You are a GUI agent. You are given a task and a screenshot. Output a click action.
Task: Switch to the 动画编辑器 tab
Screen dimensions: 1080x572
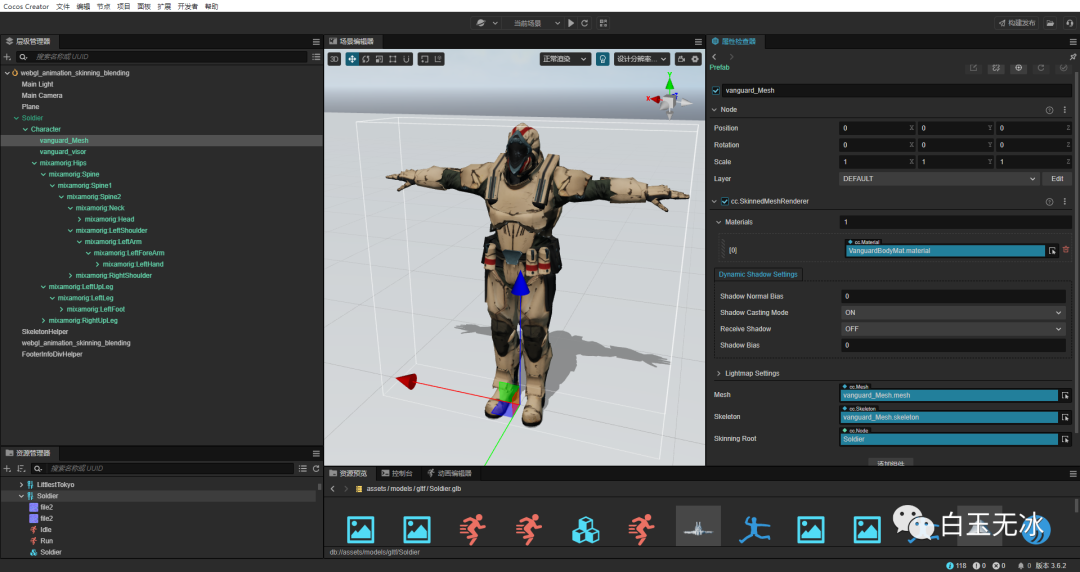(449, 473)
